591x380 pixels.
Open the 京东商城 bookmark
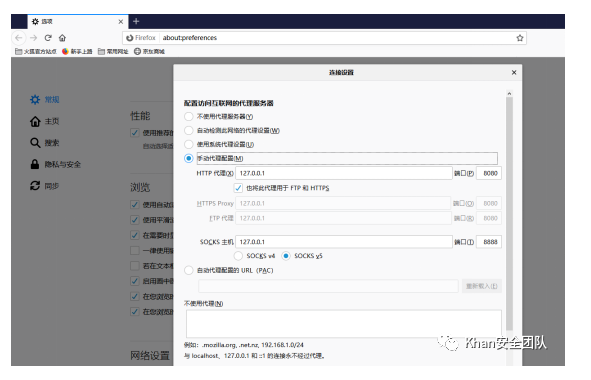[x=149, y=51]
